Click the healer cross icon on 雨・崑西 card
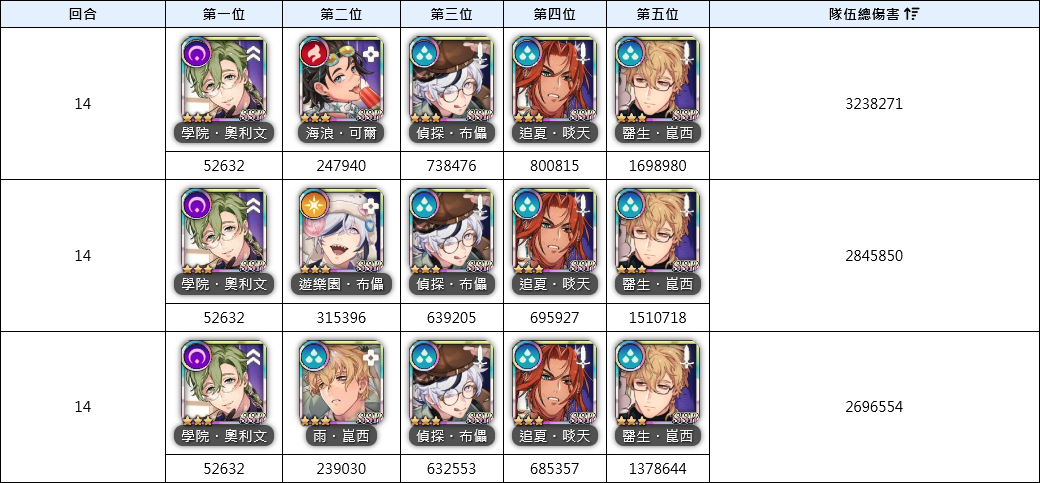 [371, 358]
